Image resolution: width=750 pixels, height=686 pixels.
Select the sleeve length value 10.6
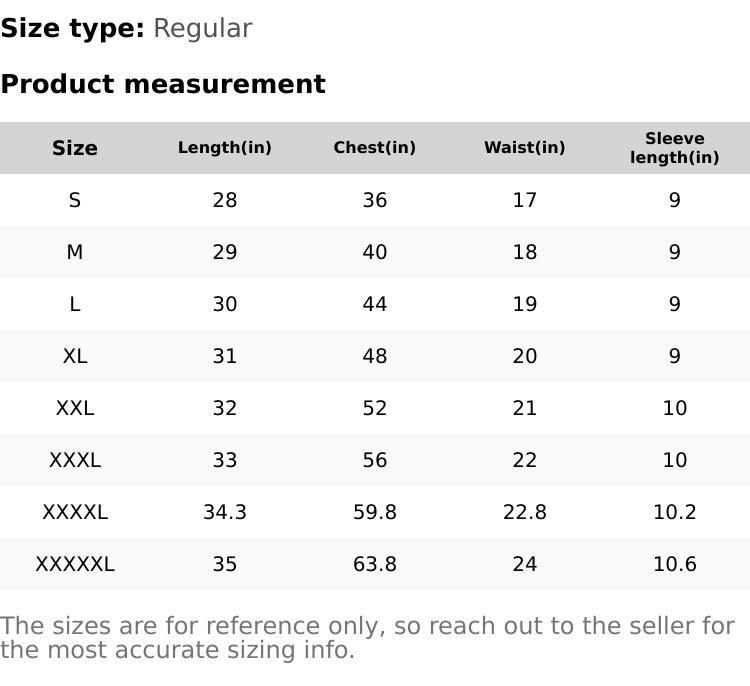(675, 564)
